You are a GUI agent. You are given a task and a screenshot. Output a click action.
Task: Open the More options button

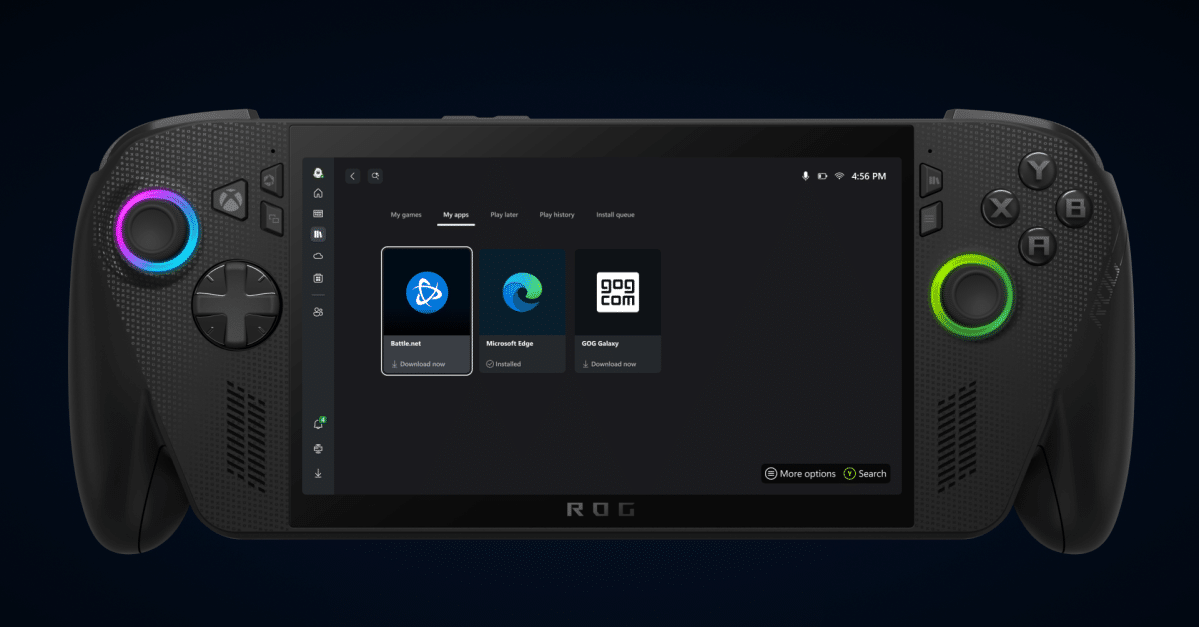point(799,473)
